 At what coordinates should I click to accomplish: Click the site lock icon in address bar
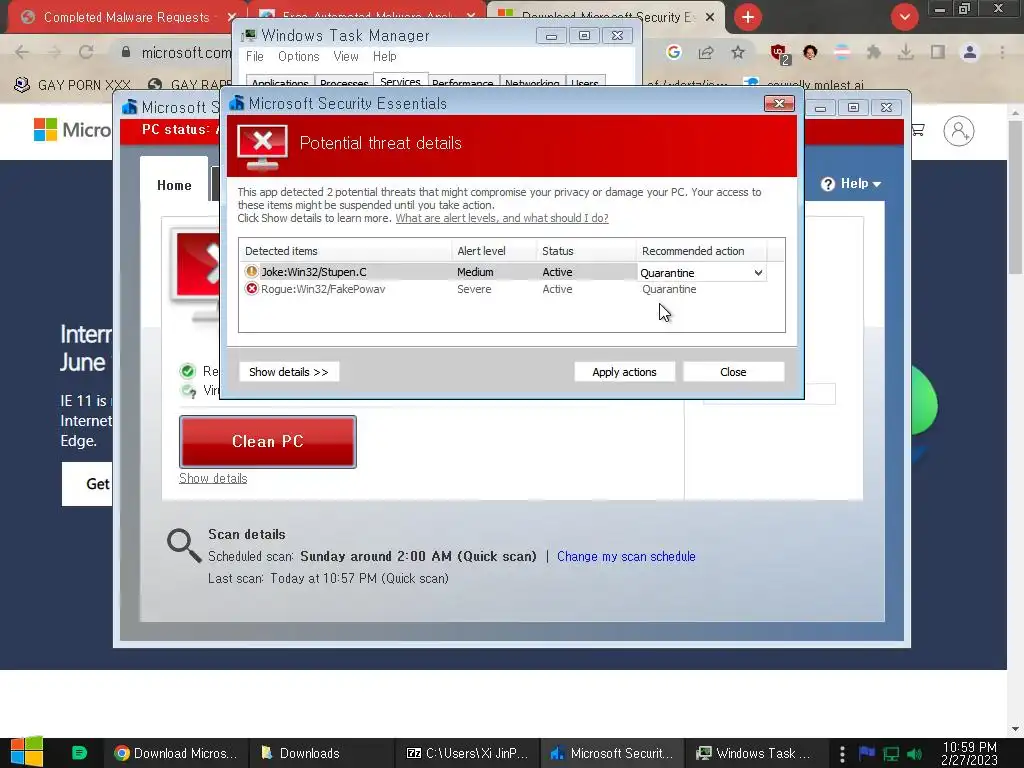click(126, 52)
